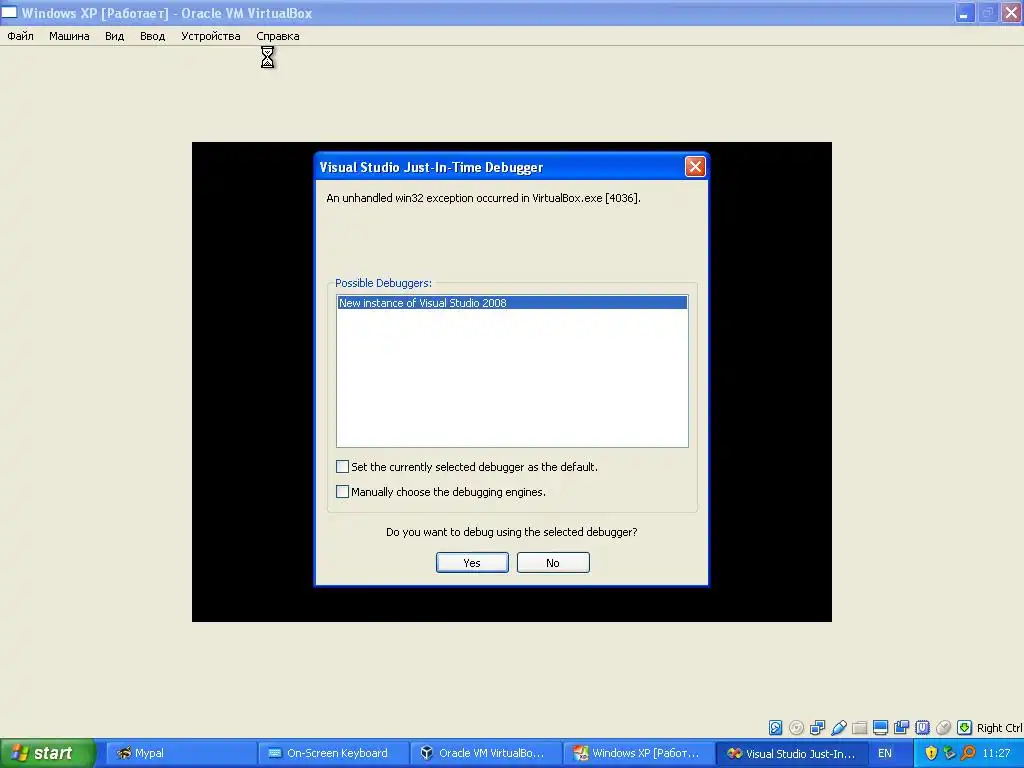The image size is (1024, 768).
Task: Open the Устройства menu
Action: coord(210,36)
